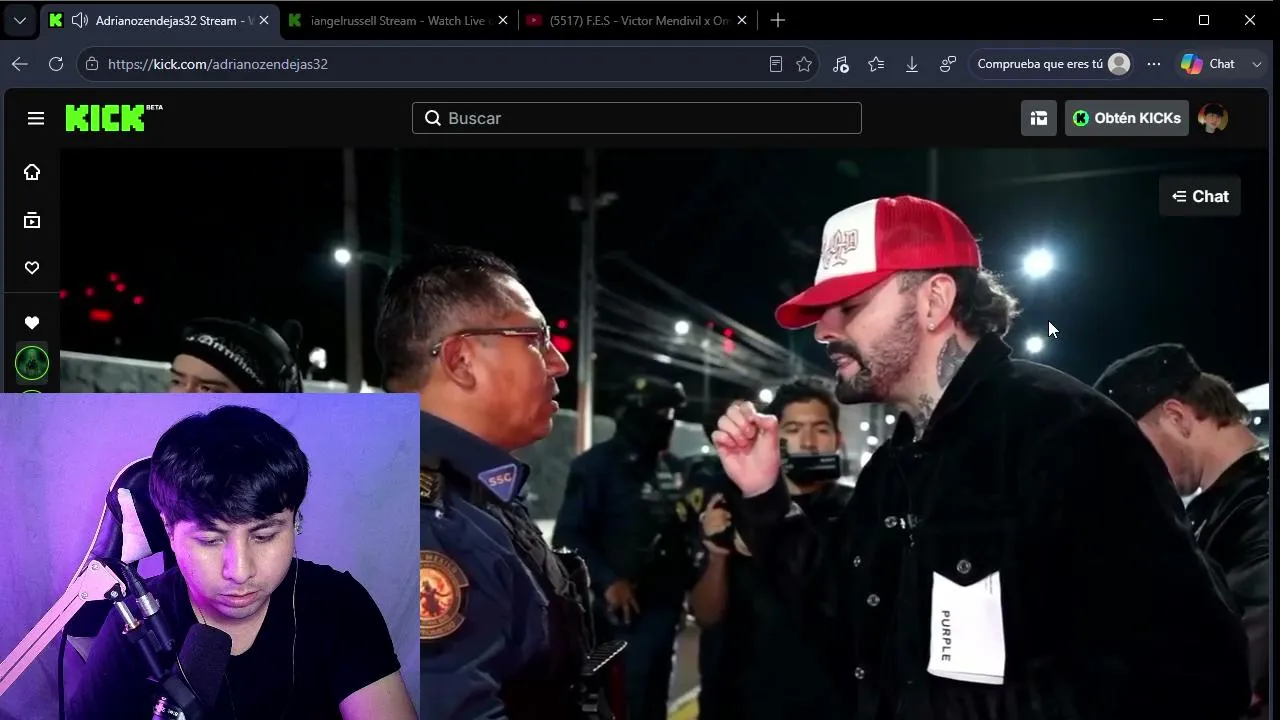Switch to the Adrianozendejas32 Stream tab
Screen dimensions: 1280x720
(x=159, y=20)
